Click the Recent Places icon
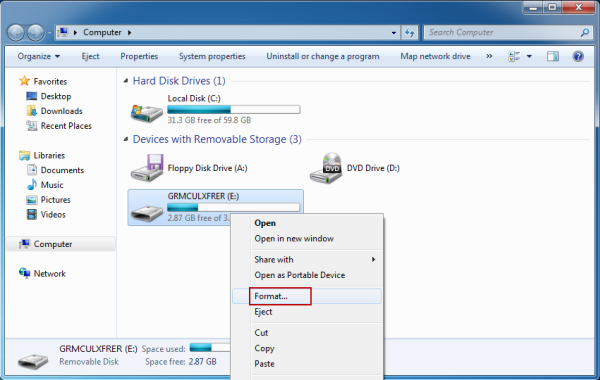The width and height of the screenshot is (600, 380). [x=31, y=126]
